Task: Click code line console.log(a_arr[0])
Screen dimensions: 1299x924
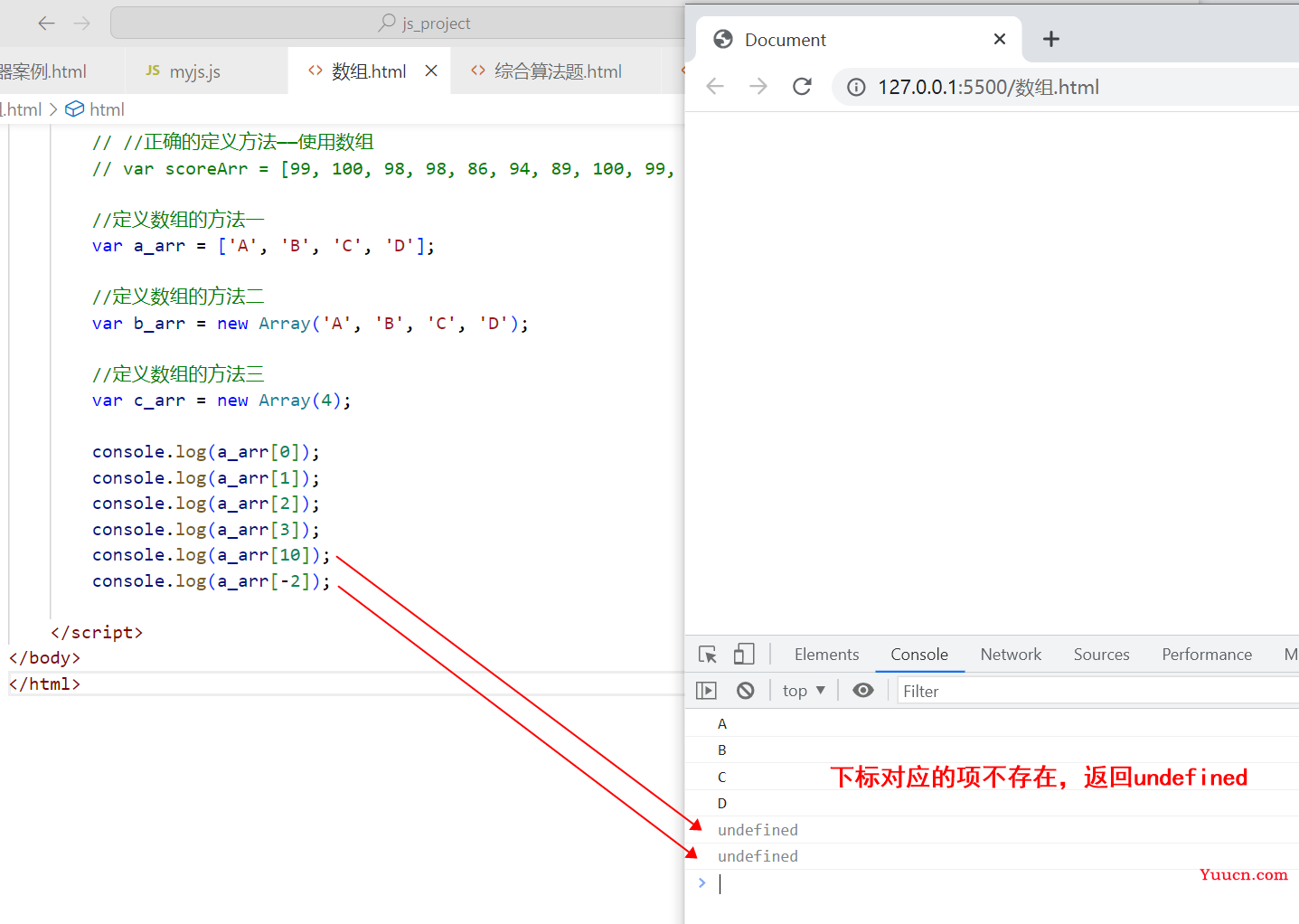Action: click(206, 452)
